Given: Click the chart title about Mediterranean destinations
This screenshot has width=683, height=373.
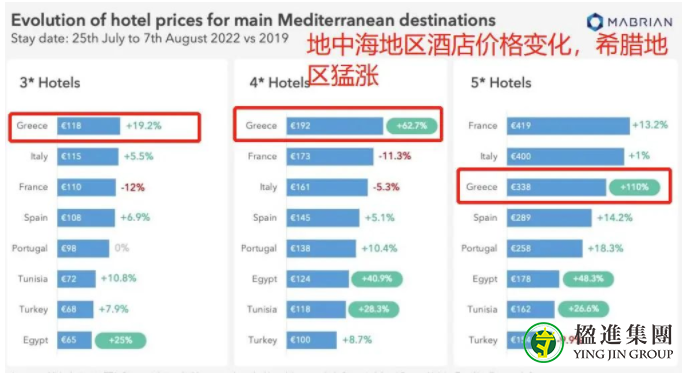Looking at the screenshot, I should [253, 20].
